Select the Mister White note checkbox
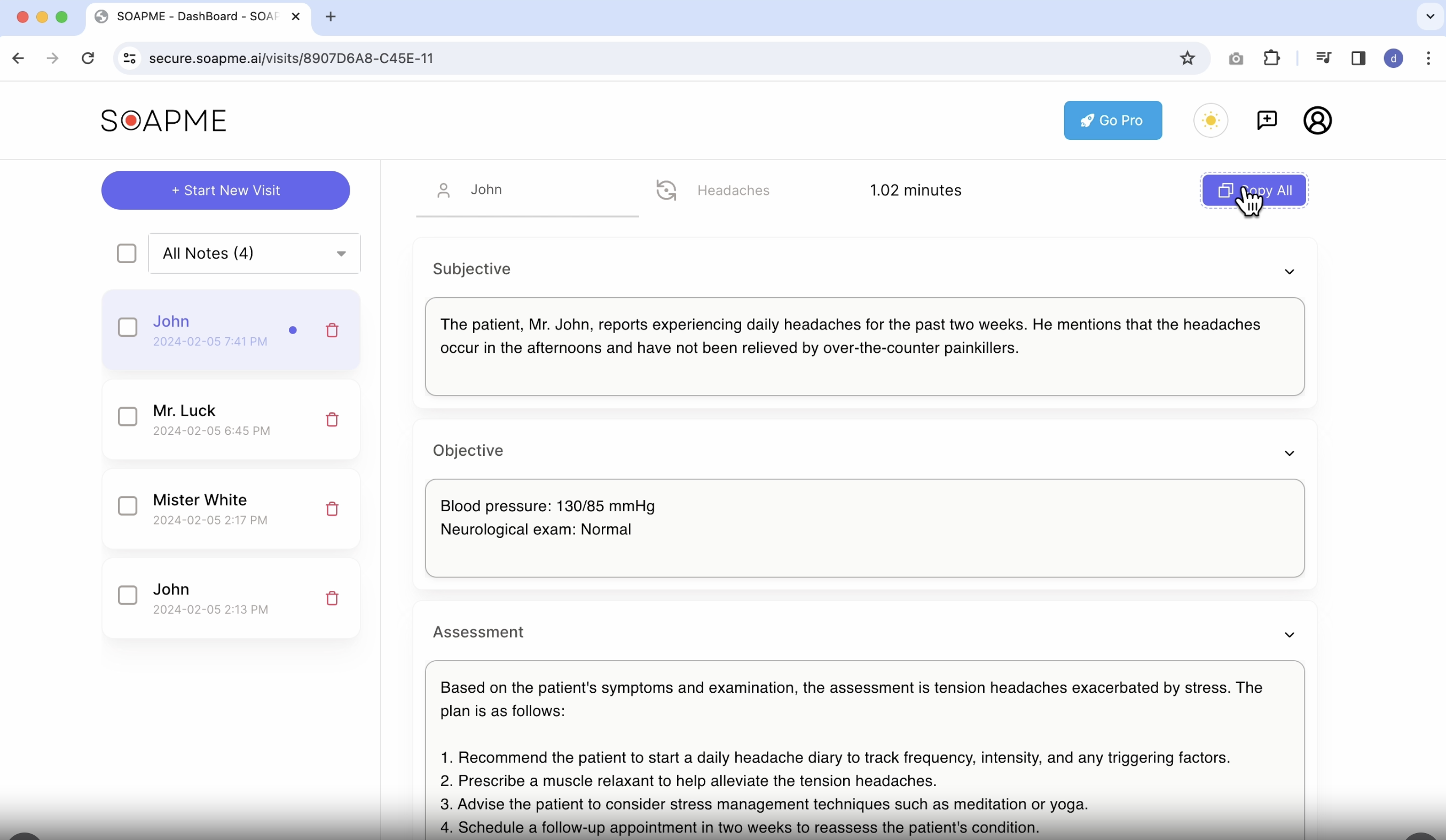 128,506
